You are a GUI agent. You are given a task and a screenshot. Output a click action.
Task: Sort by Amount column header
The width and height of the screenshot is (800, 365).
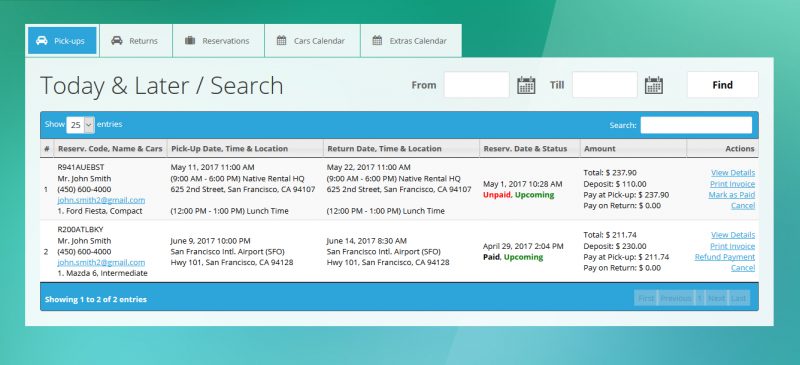coord(633,149)
